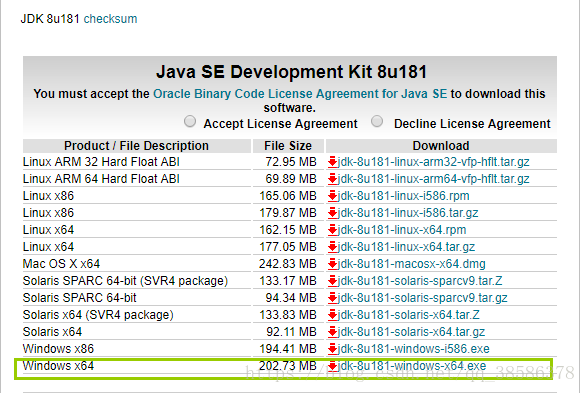Screen dimensions: 586x393
Task: Click download arrow icon for jdk-8u181-linux-arm32-vfp-hflt.tar.gz
Action: pos(332,162)
